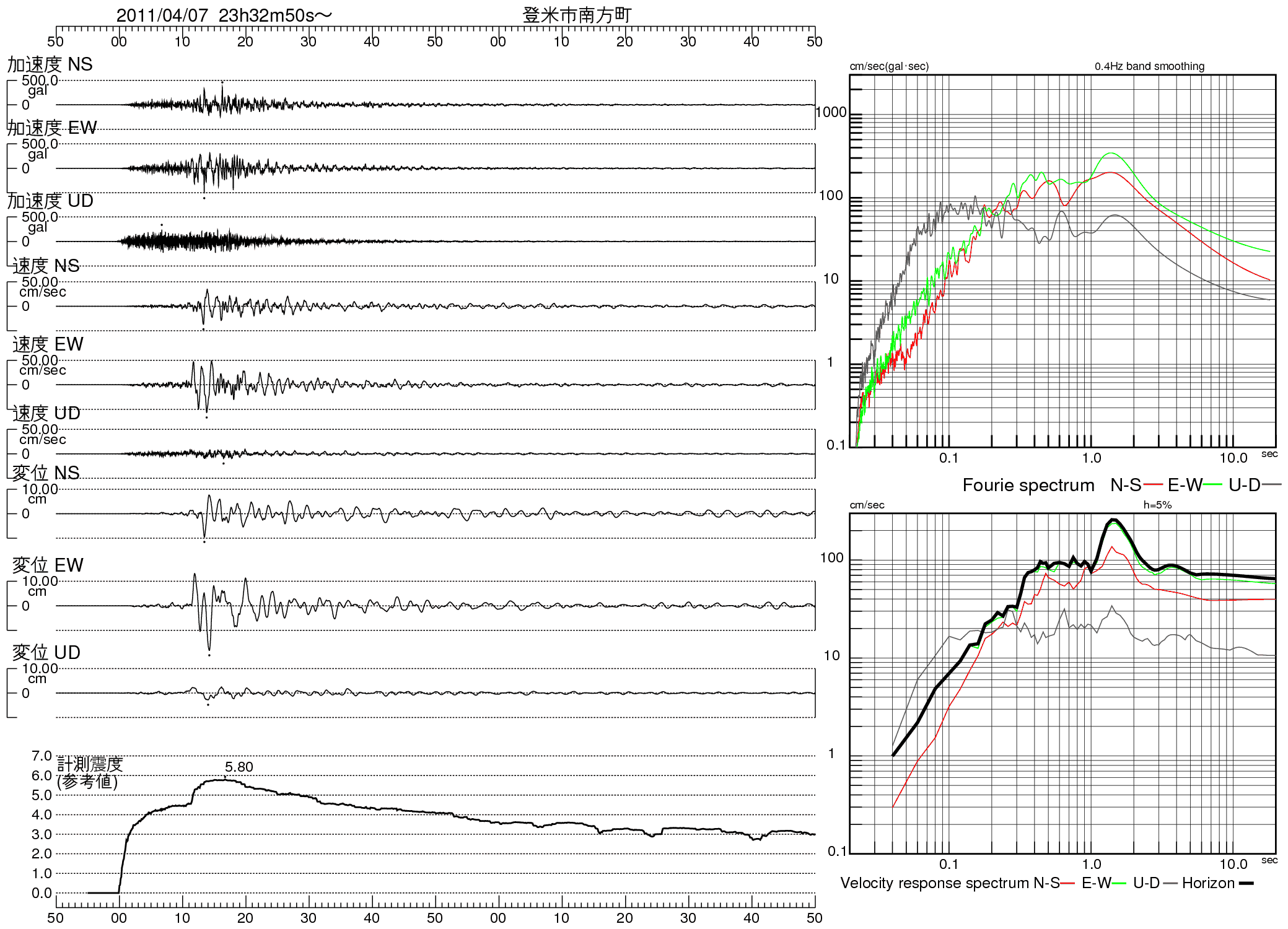The height and width of the screenshot is (929, 1288).
Task: Click the 計測震度 intensity chart label
Action: click(90, 764)
